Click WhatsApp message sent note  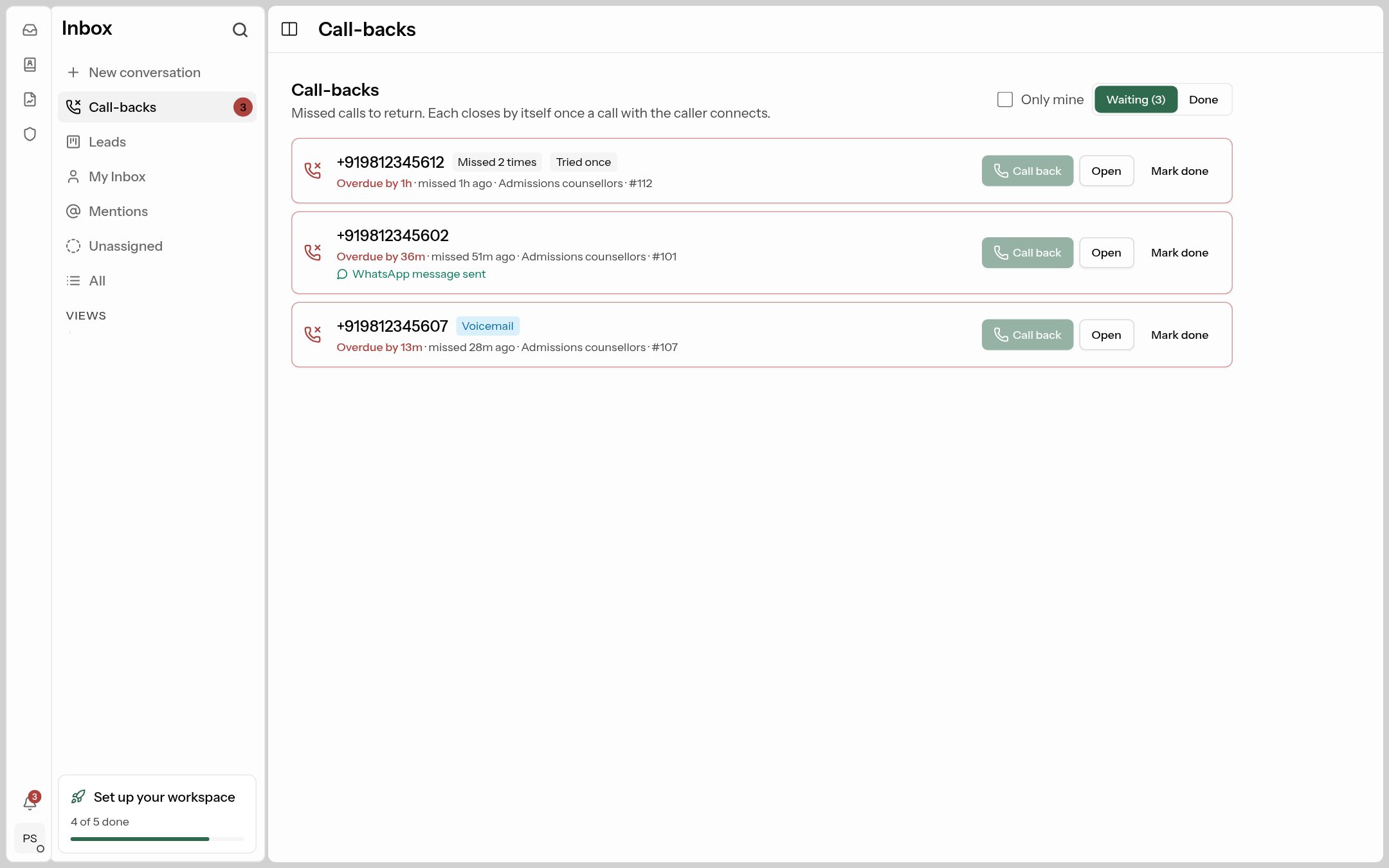pos(412,274)
